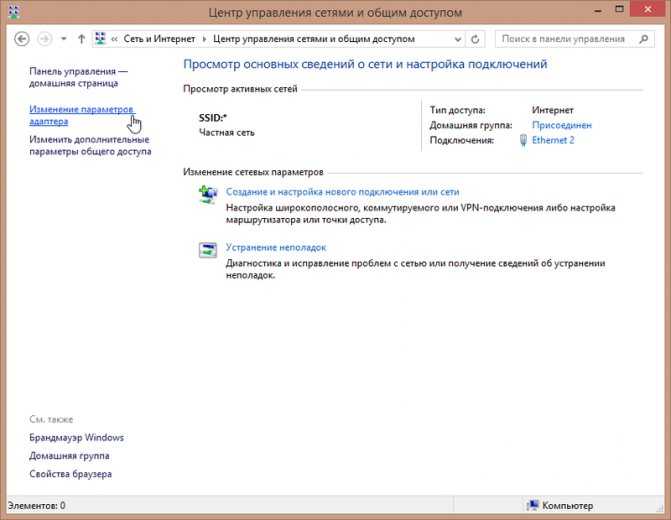Select 'Сеть и Интернет' breadcrumb
Image resolution: width=671 pixels, height=520 pixels.
point(159,39)
